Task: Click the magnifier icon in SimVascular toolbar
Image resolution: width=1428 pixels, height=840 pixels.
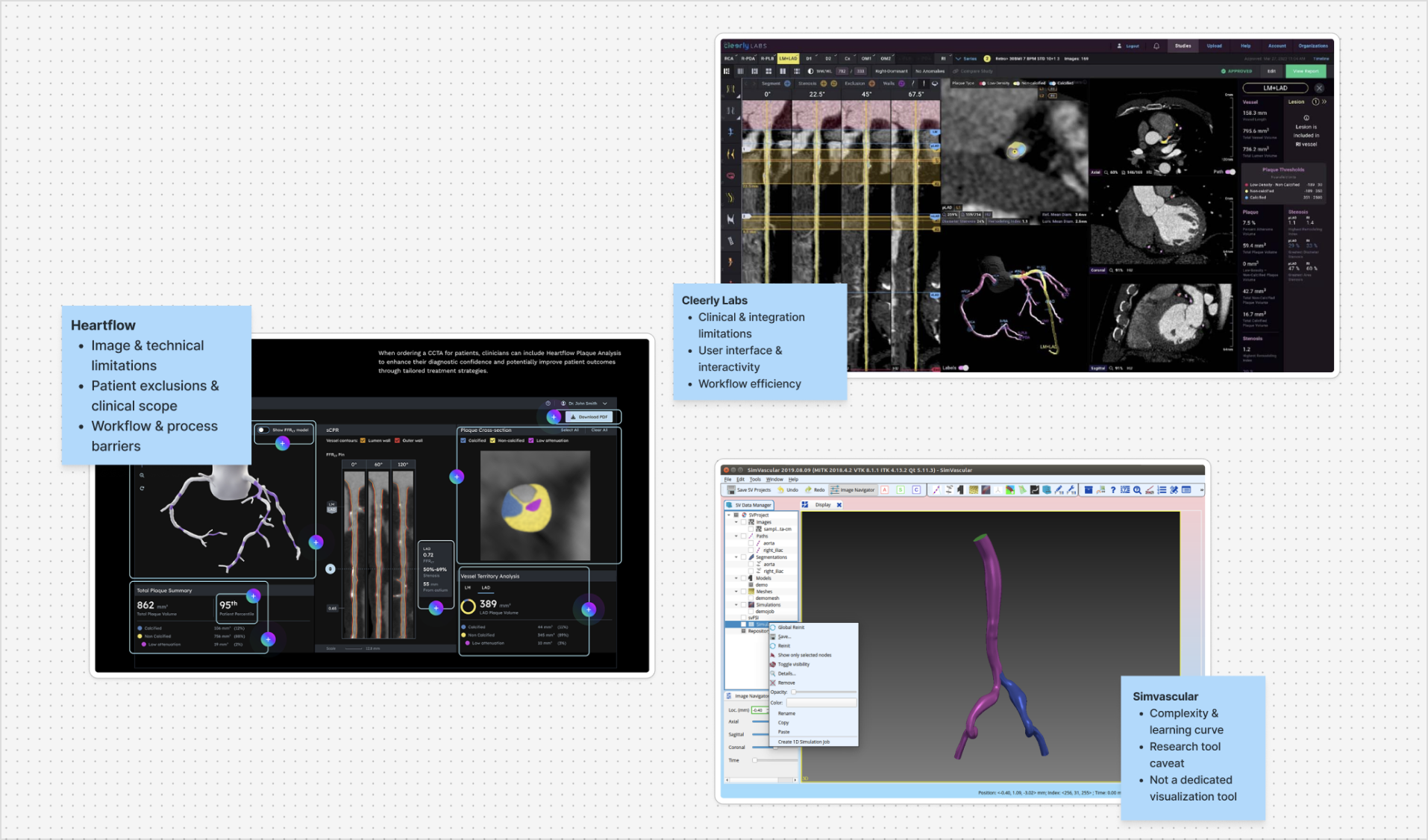Action: pyautogui.click(x=1137, y=490)
